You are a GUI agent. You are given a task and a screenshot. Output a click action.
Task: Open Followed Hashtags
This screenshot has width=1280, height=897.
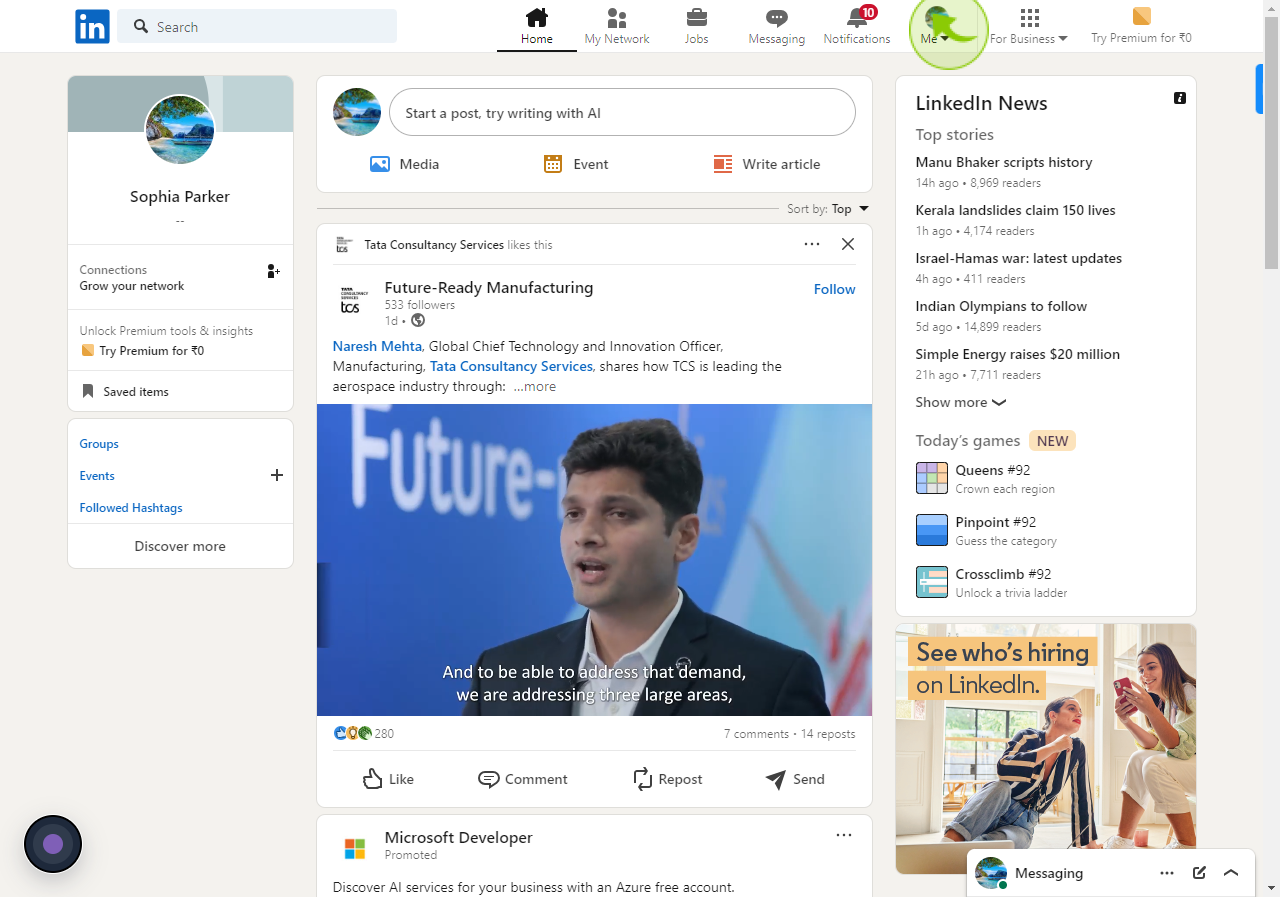(x=131, y=508)
